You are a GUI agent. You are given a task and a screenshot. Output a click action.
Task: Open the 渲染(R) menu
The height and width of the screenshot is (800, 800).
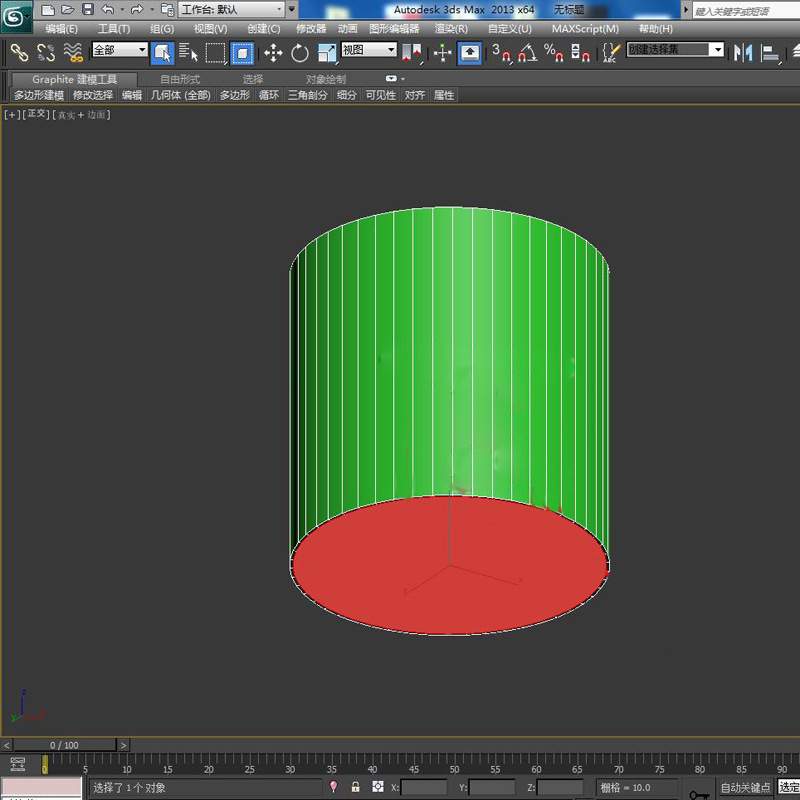click(451, 29)
